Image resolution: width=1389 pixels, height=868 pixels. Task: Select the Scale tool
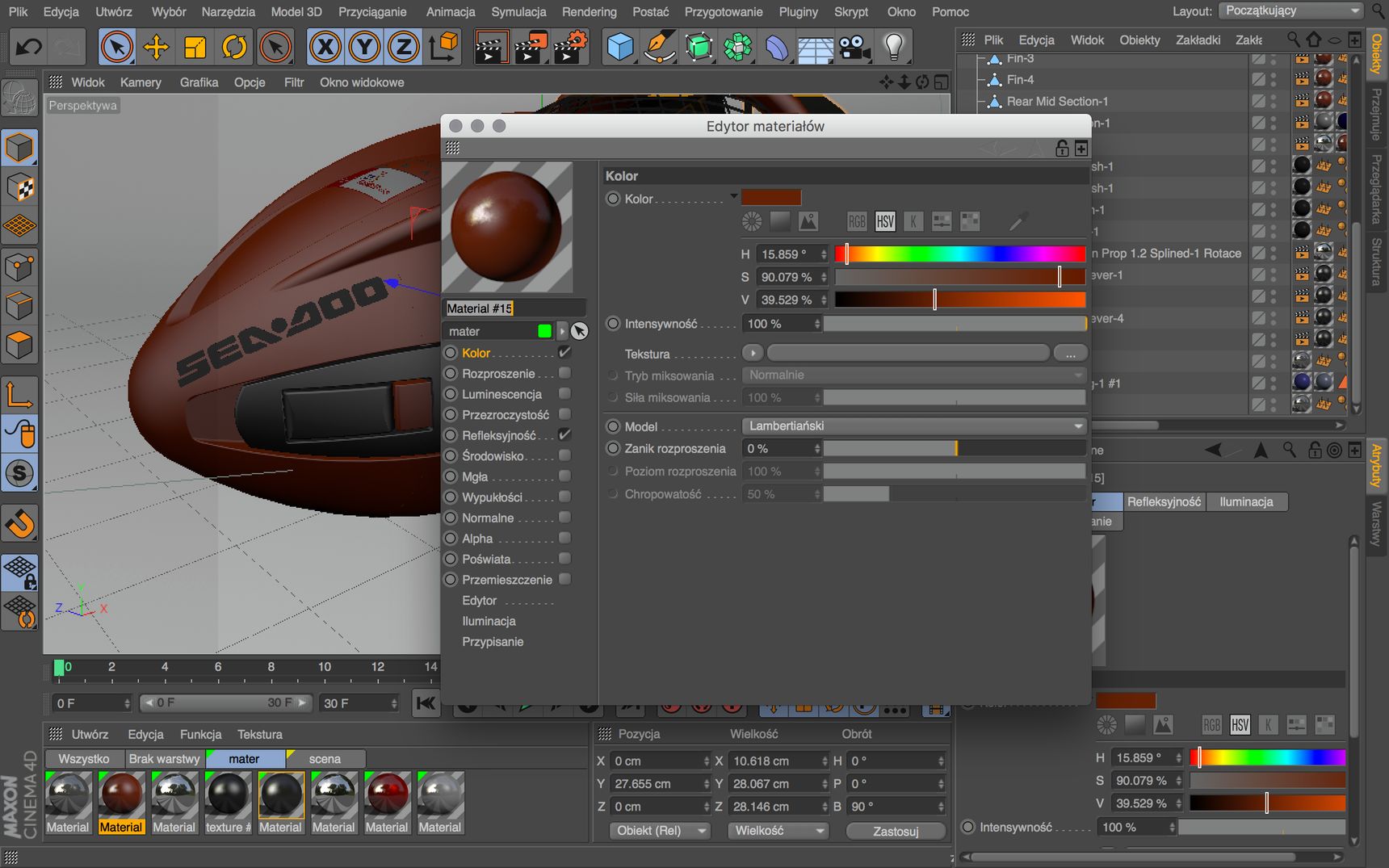coord(195,47)
